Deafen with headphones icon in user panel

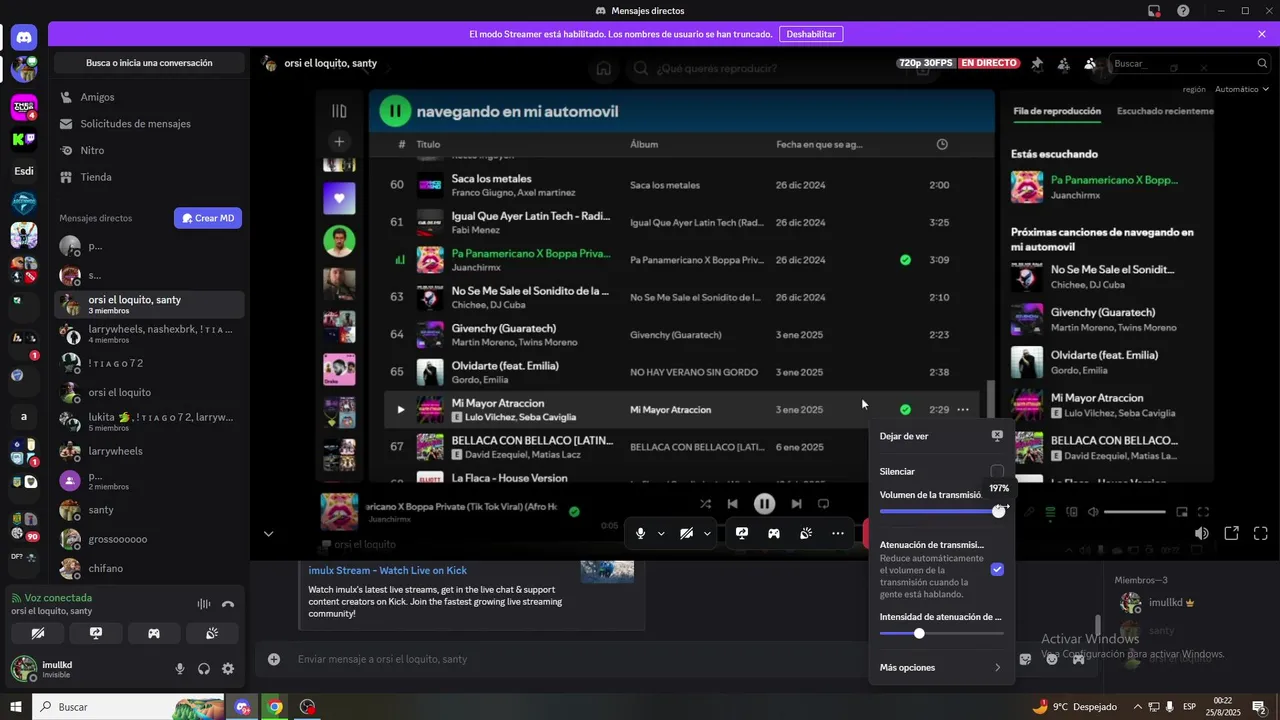[x=204, y=669]
